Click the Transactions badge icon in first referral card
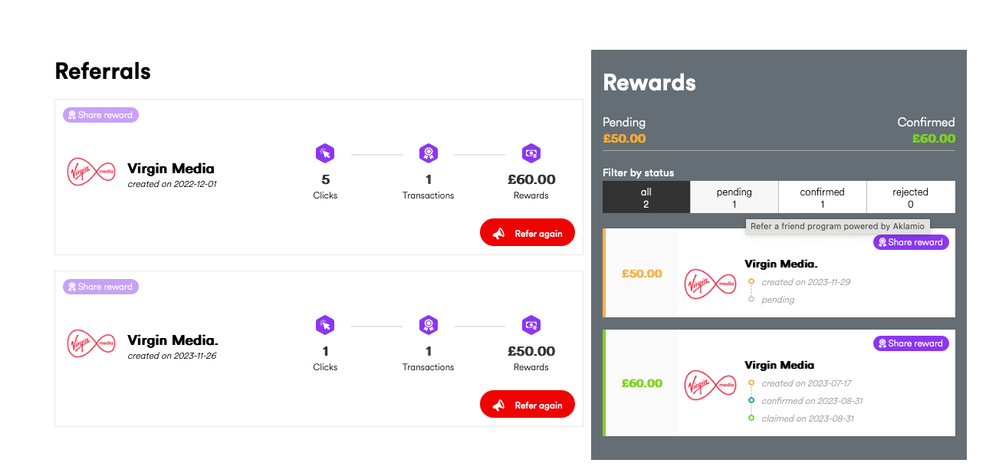The image size is (999, 466). tap(428, 153)
